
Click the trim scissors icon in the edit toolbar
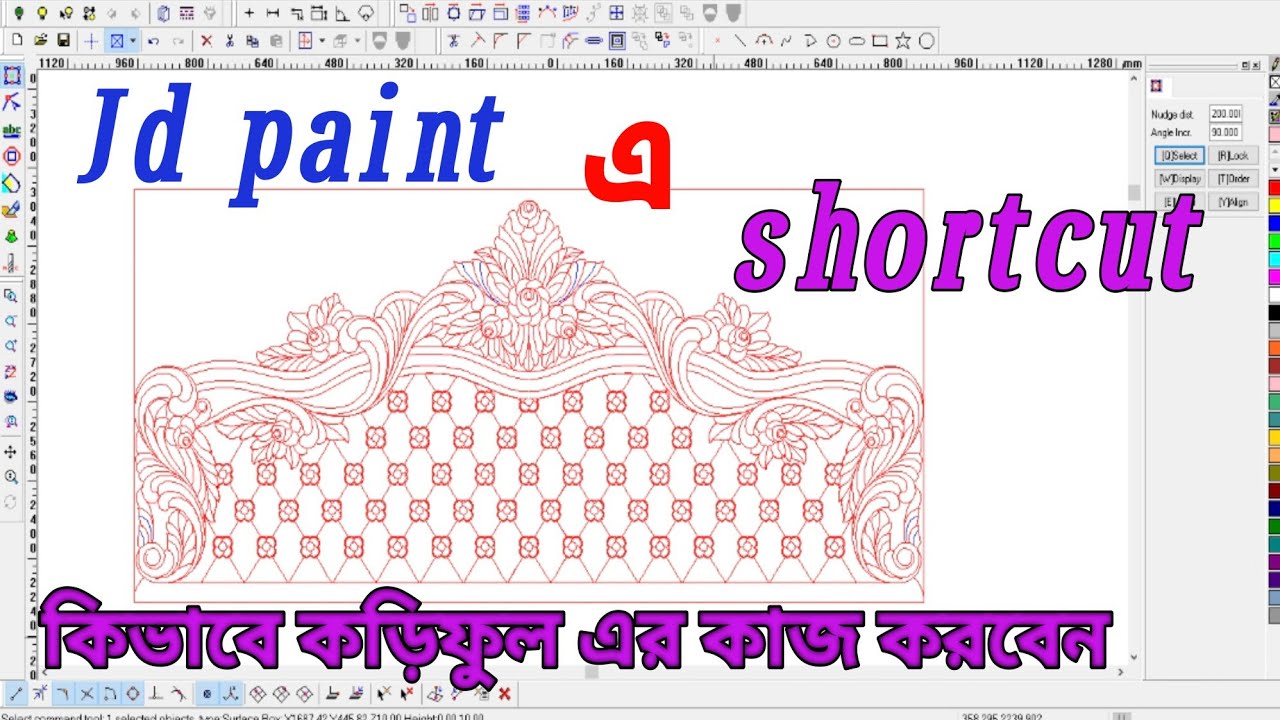(x=453, y=41)
